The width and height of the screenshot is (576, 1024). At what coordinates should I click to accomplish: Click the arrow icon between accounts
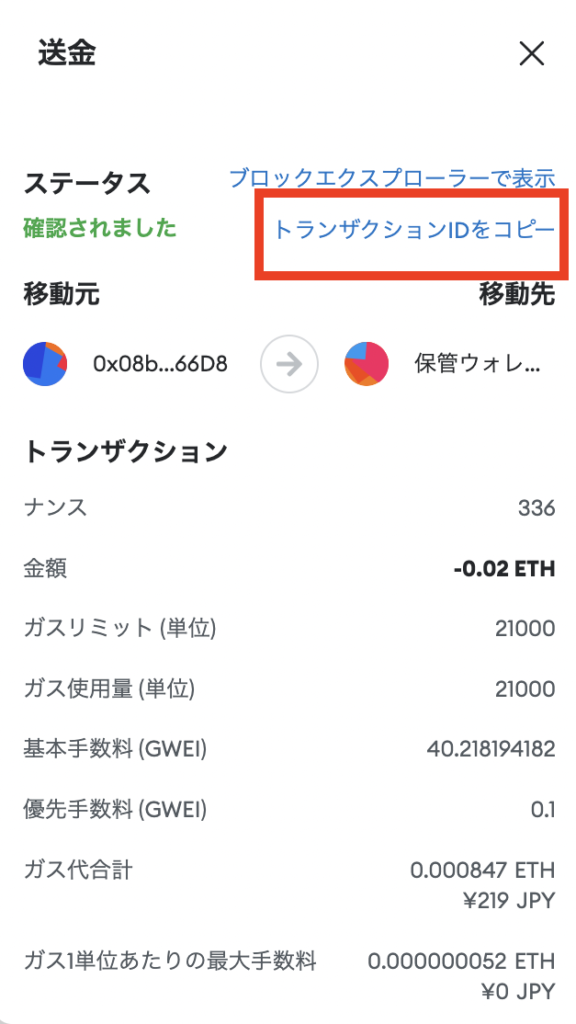289,364
